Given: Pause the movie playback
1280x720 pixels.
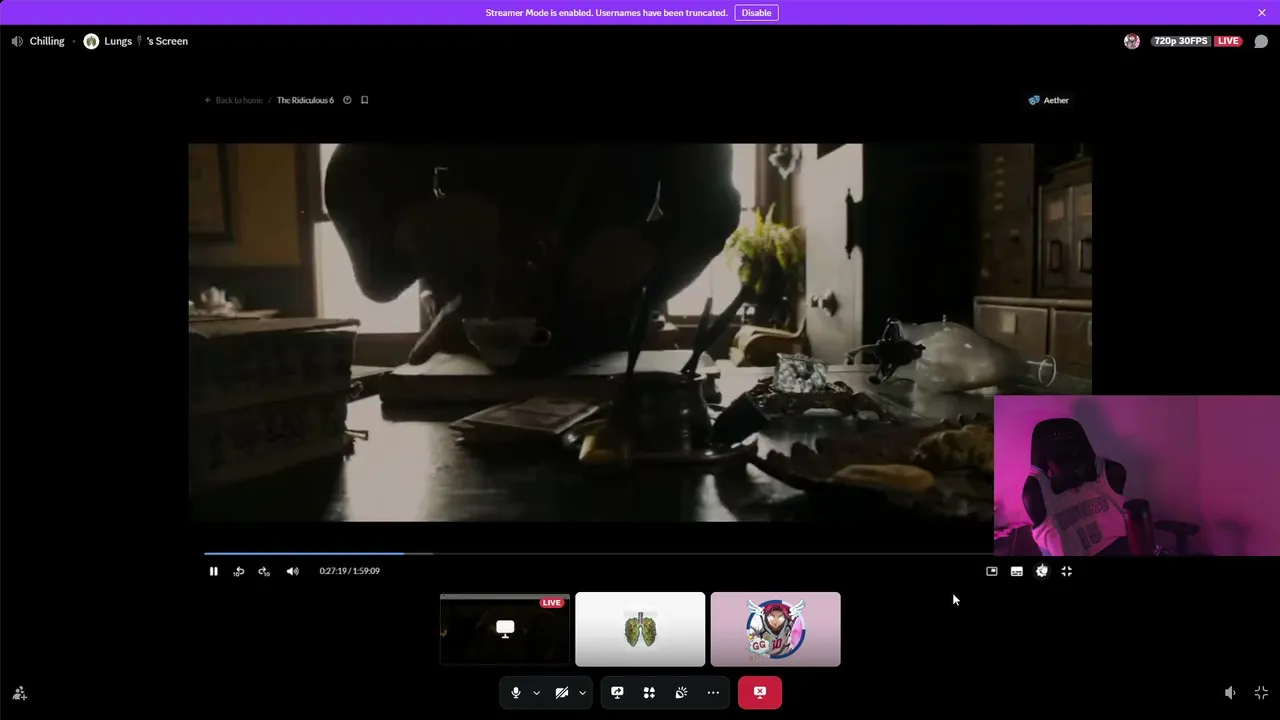Looking at the screenshot, I should click(213, 571).
